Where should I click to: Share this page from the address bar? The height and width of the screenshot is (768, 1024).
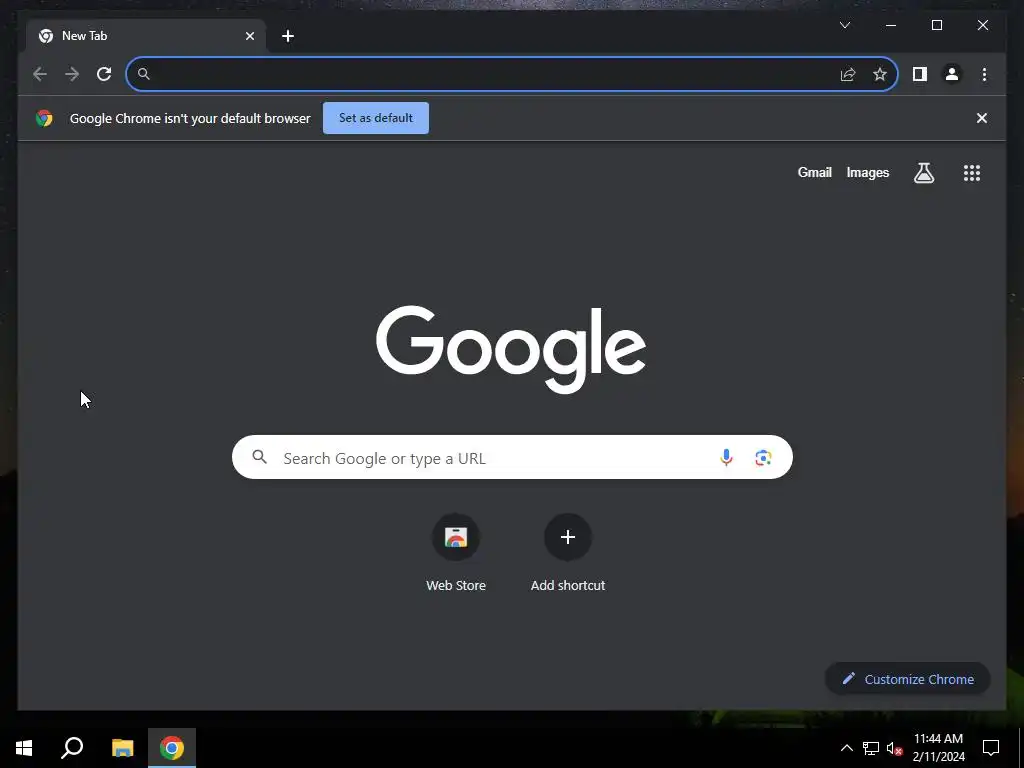pyautogui.click(x=848, y=74)
